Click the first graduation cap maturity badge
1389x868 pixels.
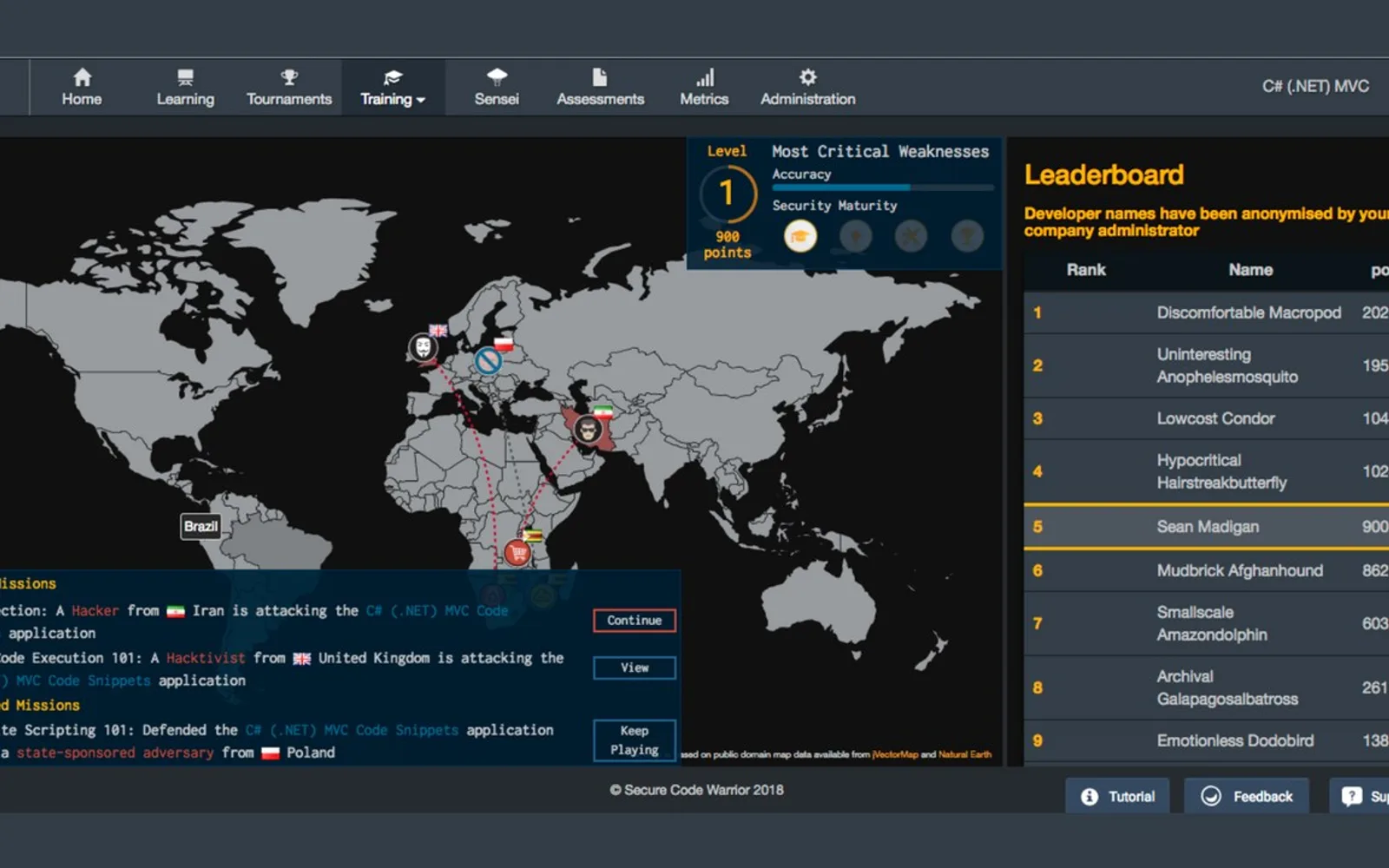point(800,236)
